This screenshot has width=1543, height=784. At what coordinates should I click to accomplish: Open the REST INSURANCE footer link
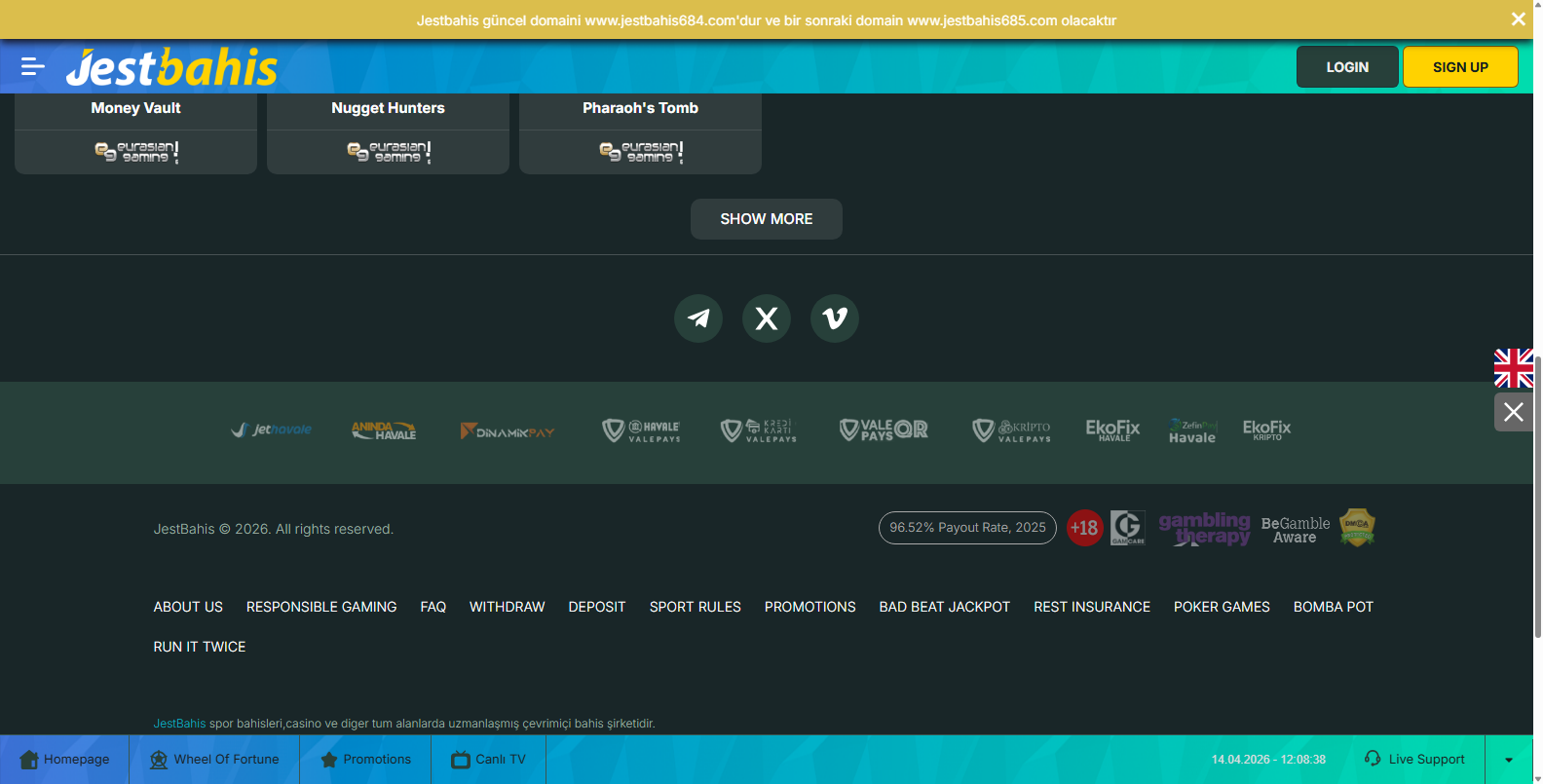[1092, 607]
